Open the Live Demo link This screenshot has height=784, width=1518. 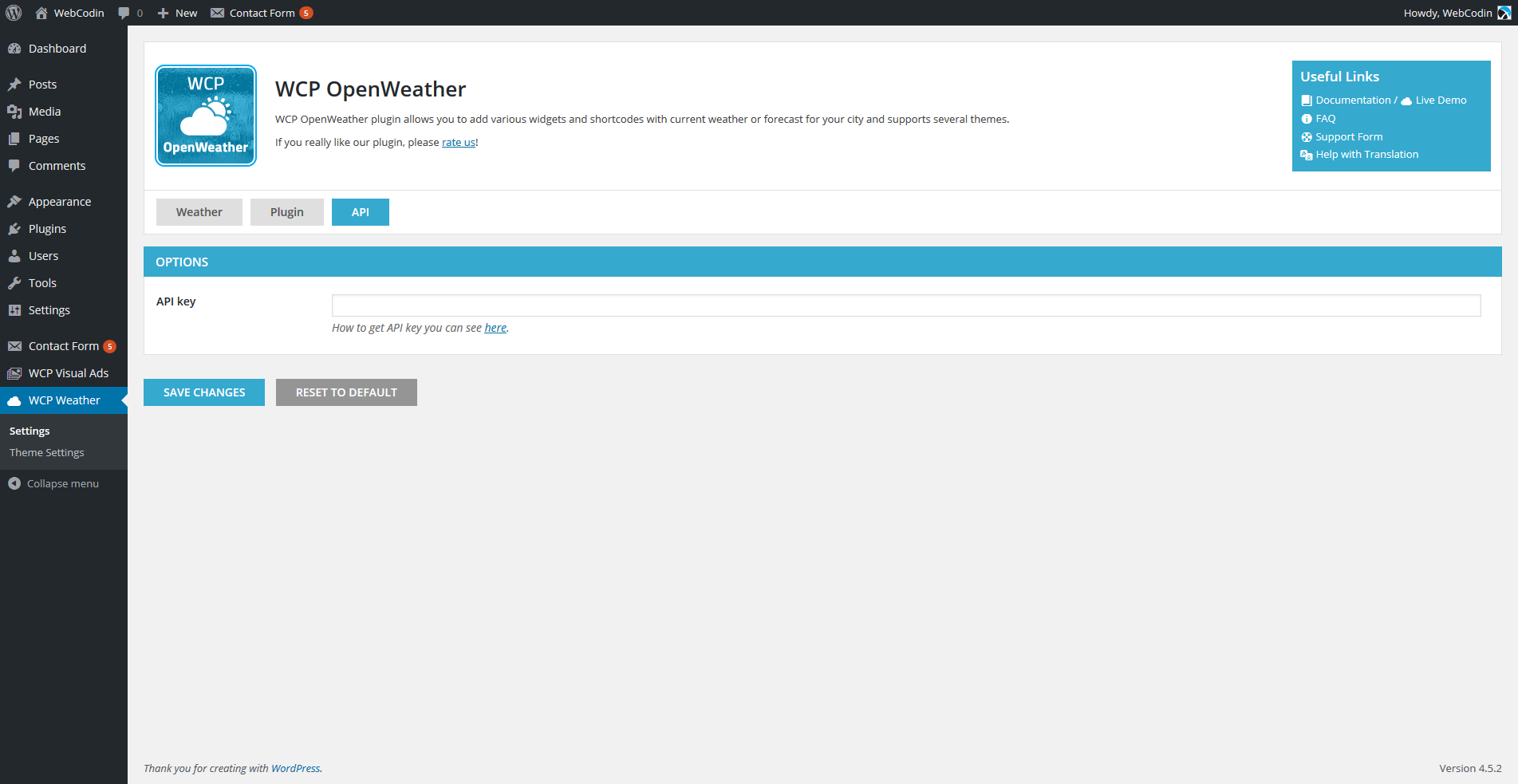(x=1441, y=100)
